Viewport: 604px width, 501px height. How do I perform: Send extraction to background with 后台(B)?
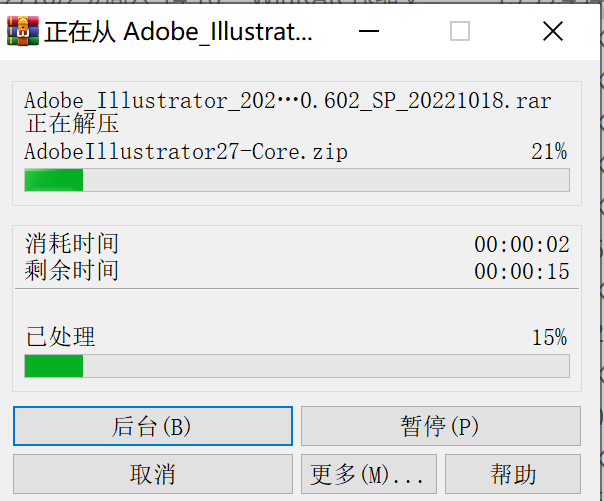[153, 426]
